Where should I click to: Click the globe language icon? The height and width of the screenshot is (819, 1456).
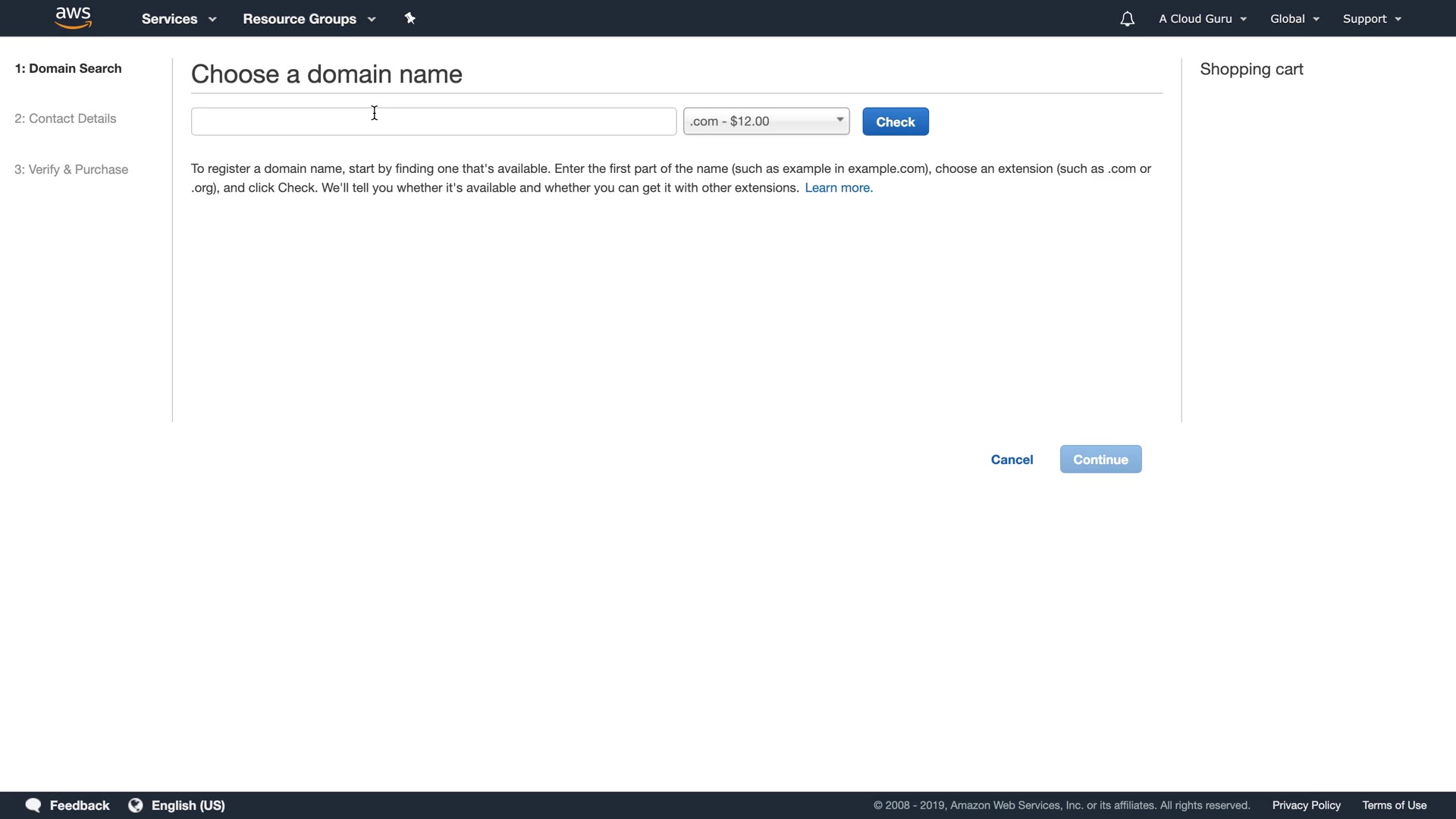[136, 805]
